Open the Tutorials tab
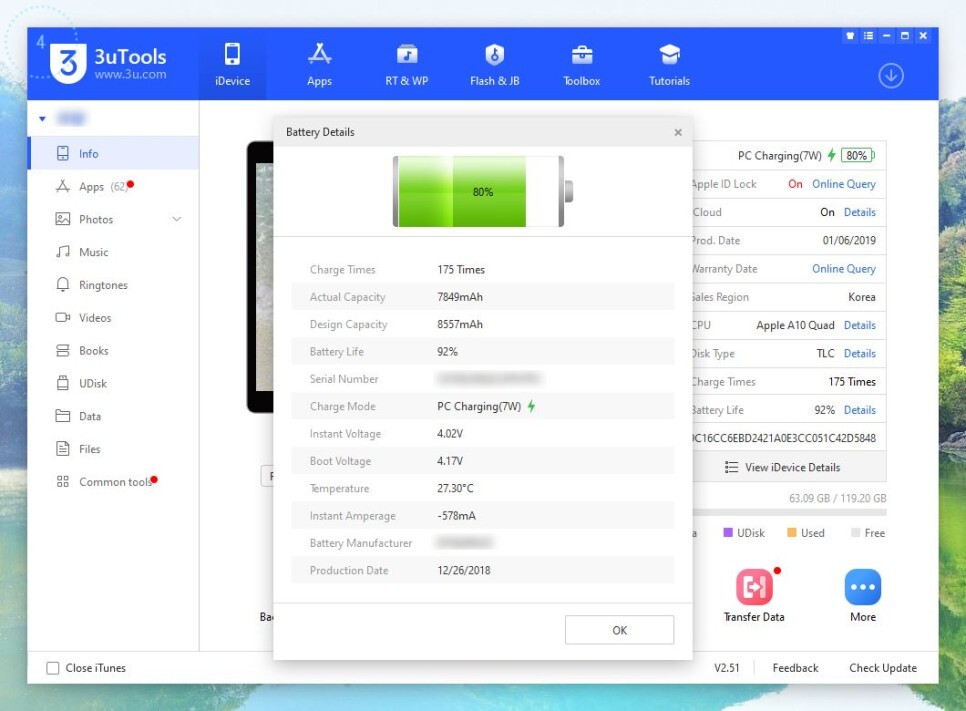 (x=669, y=64)
